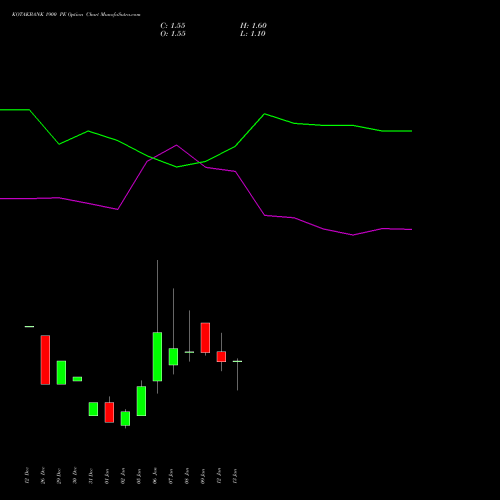Click the 29 Dec date label
Screen dimensions: 500x500
pos(59,475)
